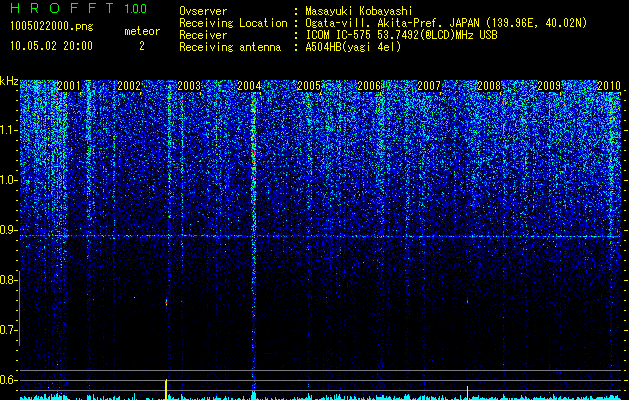The height and width of the screenshot is (400, 629).
Task: Click the kHz axis unit label
Action: pos(9,81)
